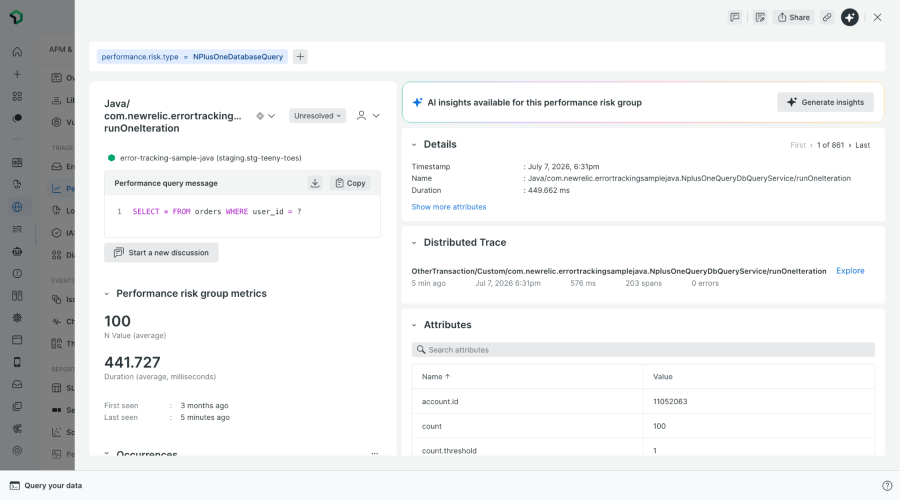This screenshot has height=500, width=900.
Task: Click the count attribute row name
Action: click(x=432, y=426)
